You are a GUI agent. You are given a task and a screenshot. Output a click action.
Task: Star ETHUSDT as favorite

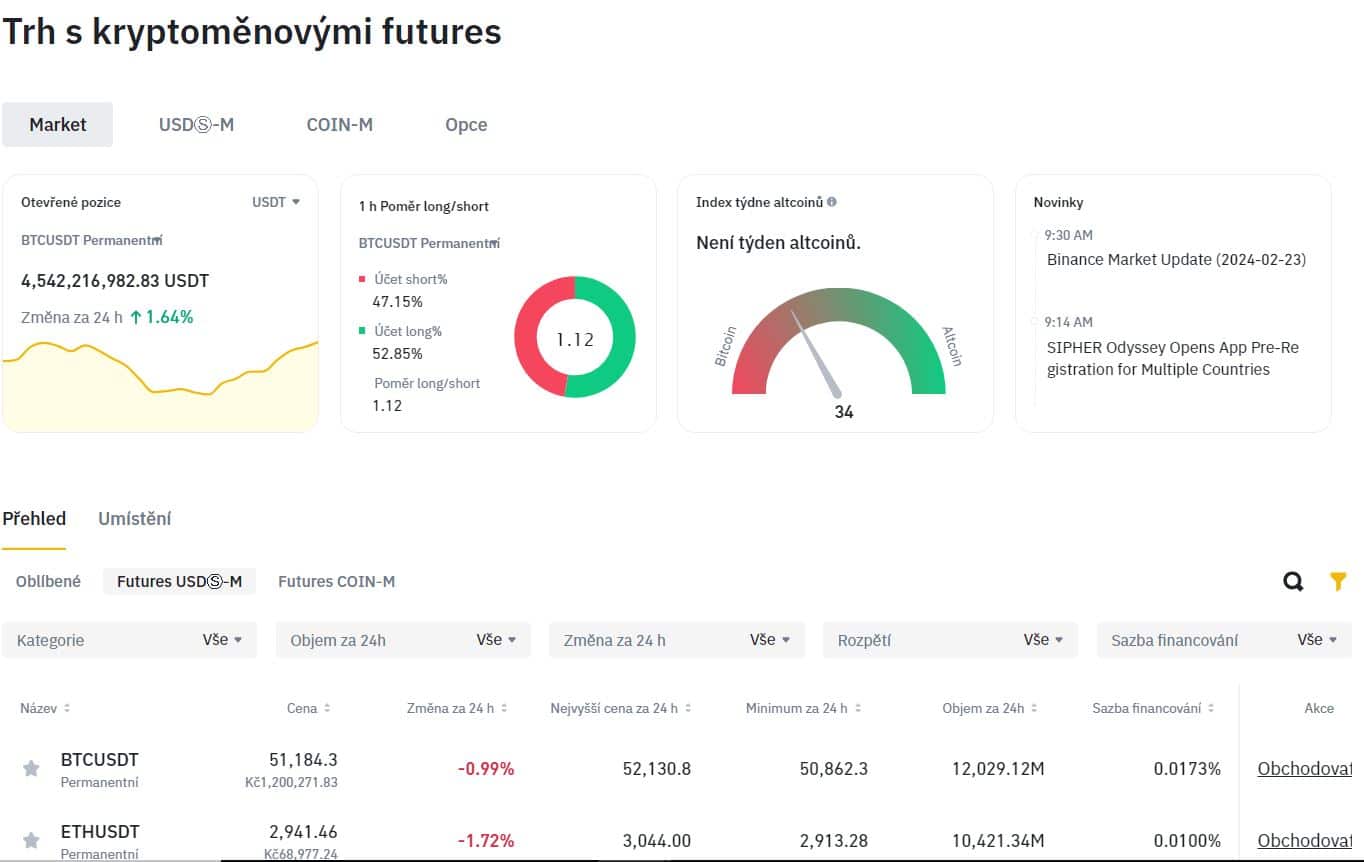tap(31, 840)
